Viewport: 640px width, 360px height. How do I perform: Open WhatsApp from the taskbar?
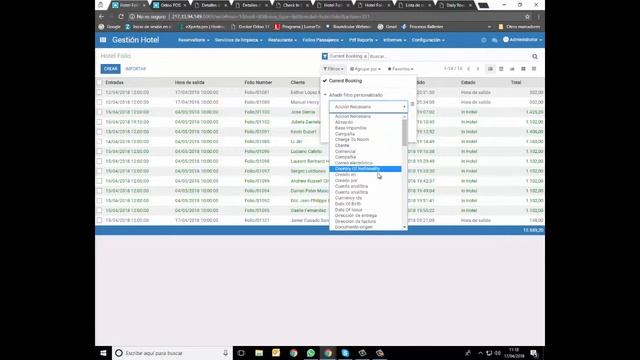coord(311,353)
